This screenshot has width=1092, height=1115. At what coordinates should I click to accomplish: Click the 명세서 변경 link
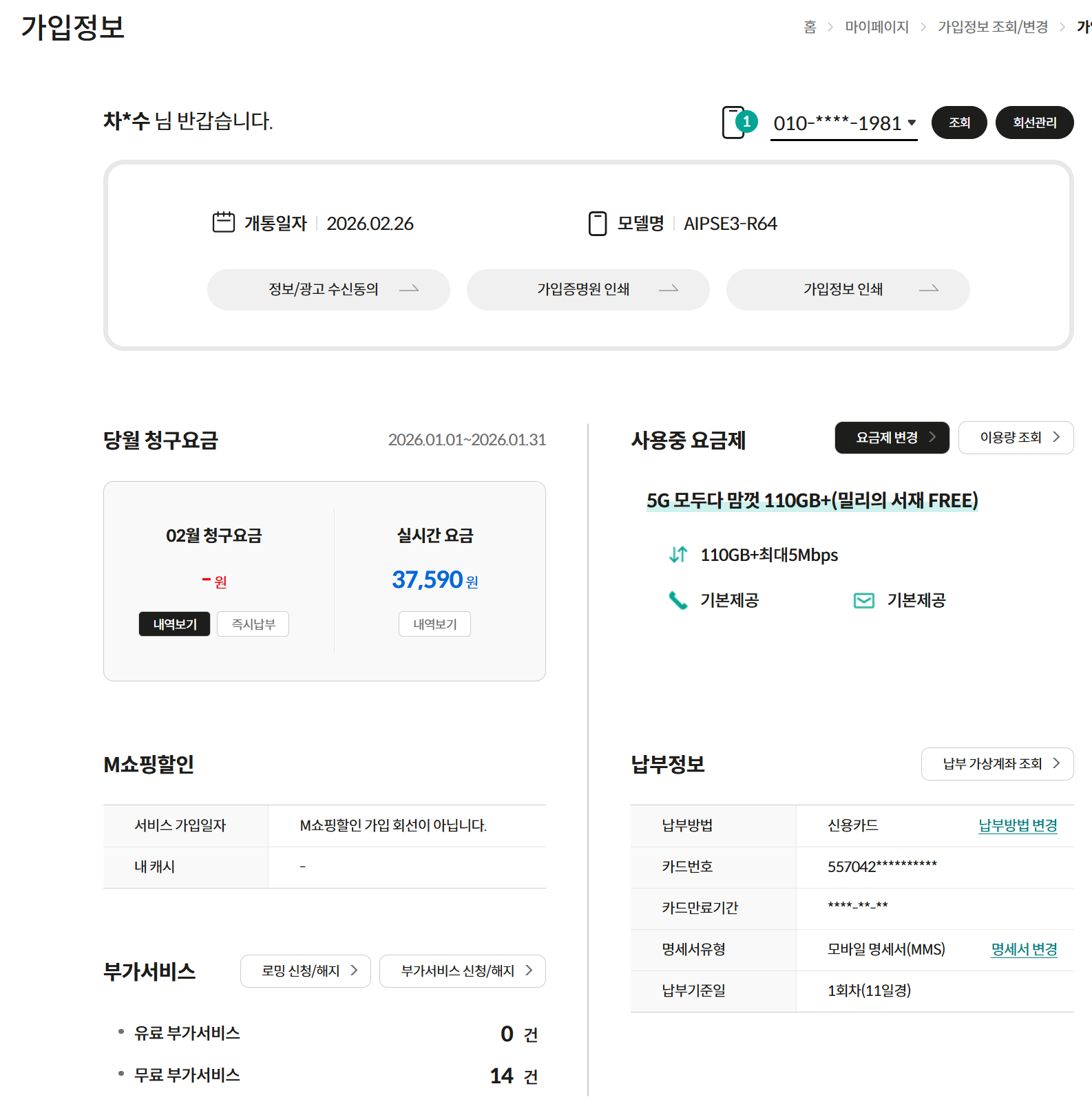[x=1024, y=949]
